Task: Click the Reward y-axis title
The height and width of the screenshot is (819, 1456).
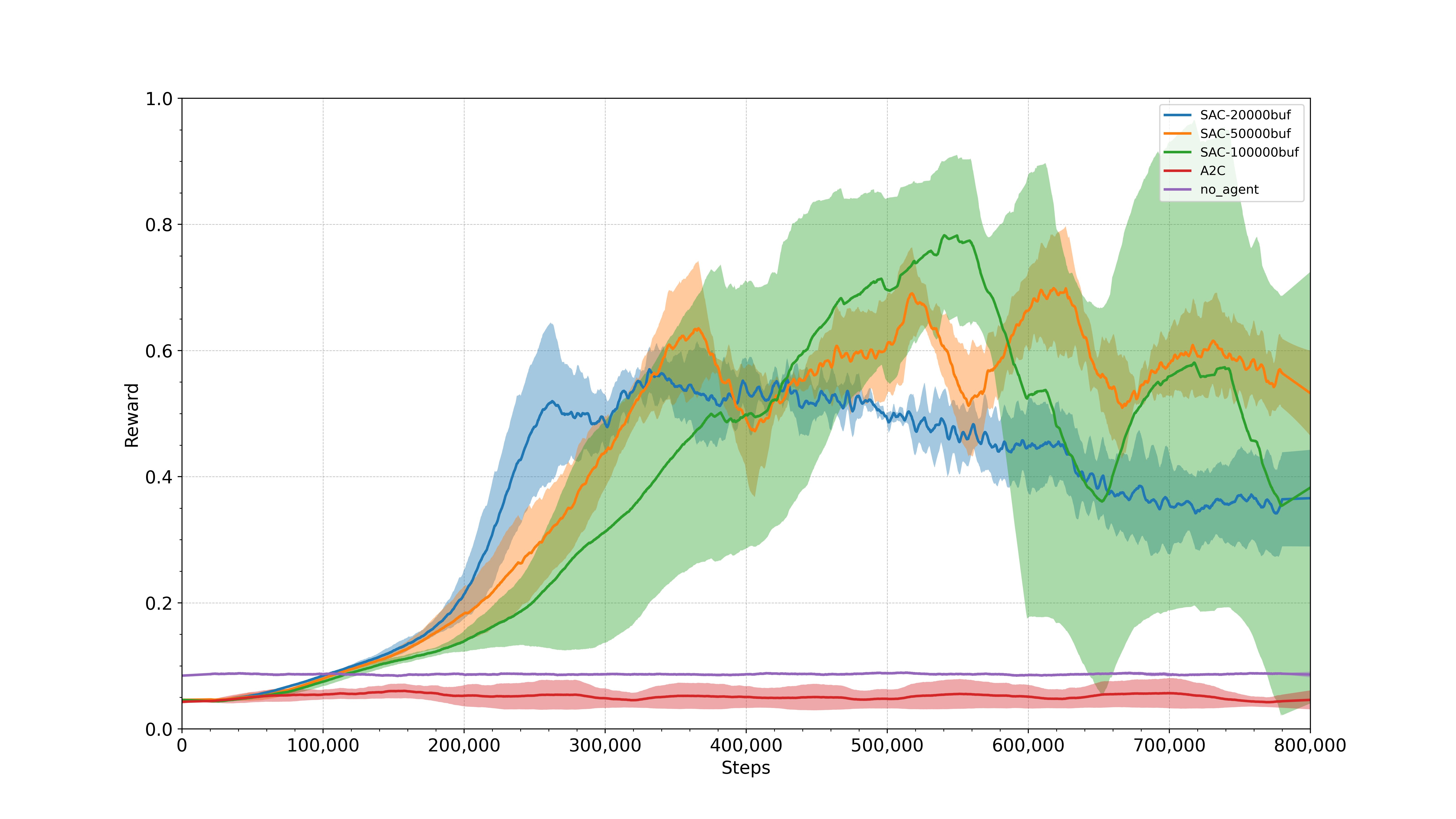Action: click(x=132, y=415)
